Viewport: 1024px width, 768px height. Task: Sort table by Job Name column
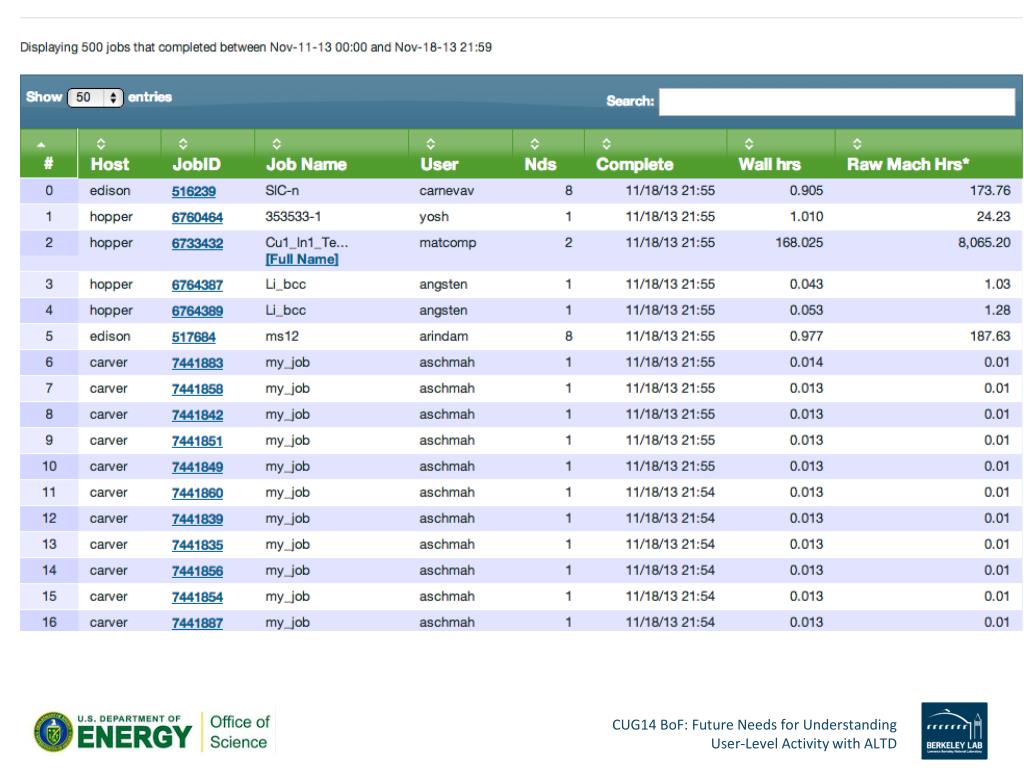tap(331, 154)
